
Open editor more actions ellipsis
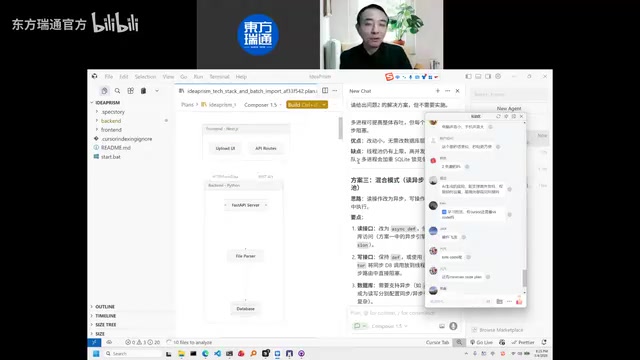tap(335, 91)
